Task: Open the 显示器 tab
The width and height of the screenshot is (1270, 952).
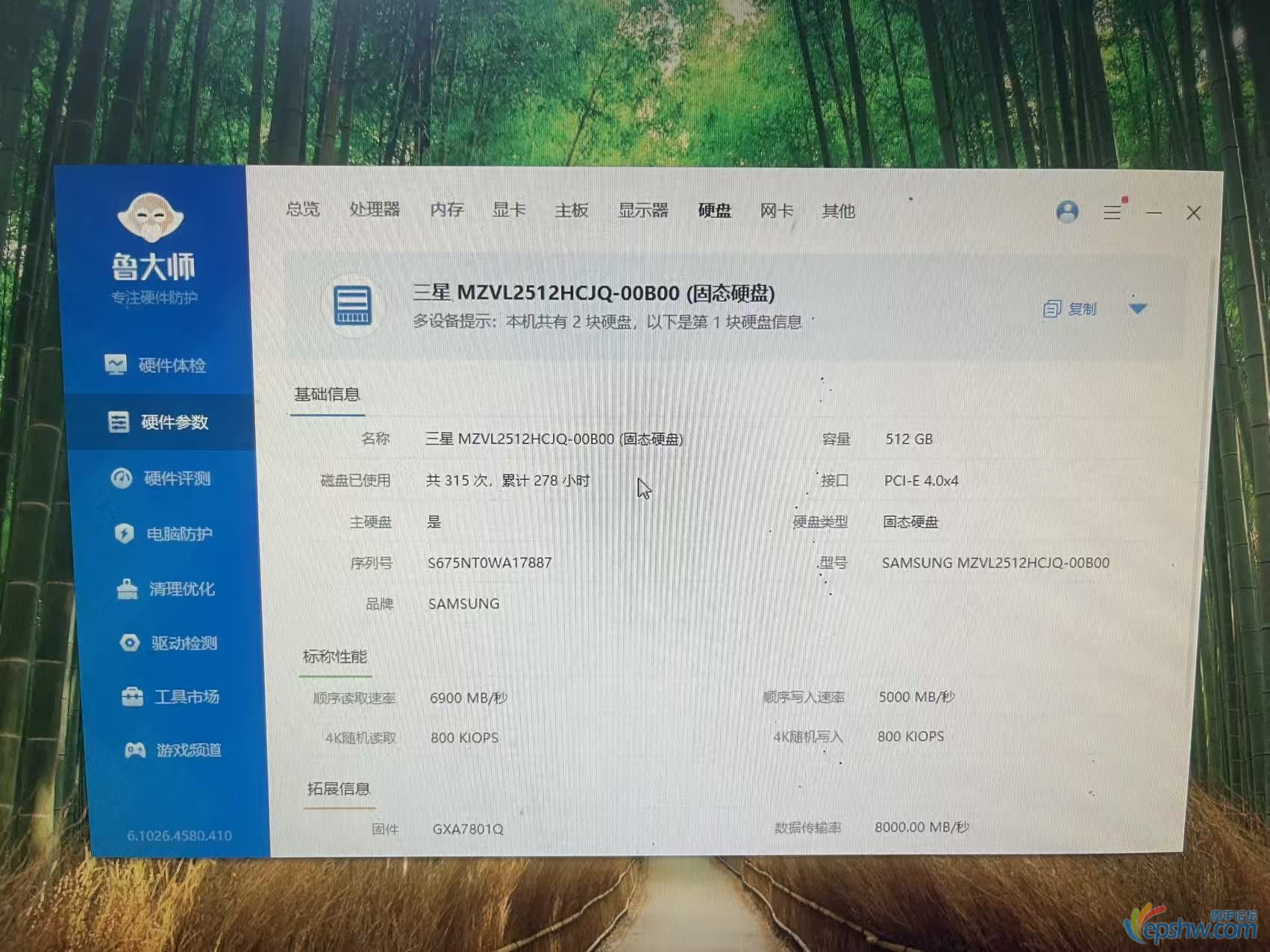Action: pyautogui.click(x=643, y=210)
